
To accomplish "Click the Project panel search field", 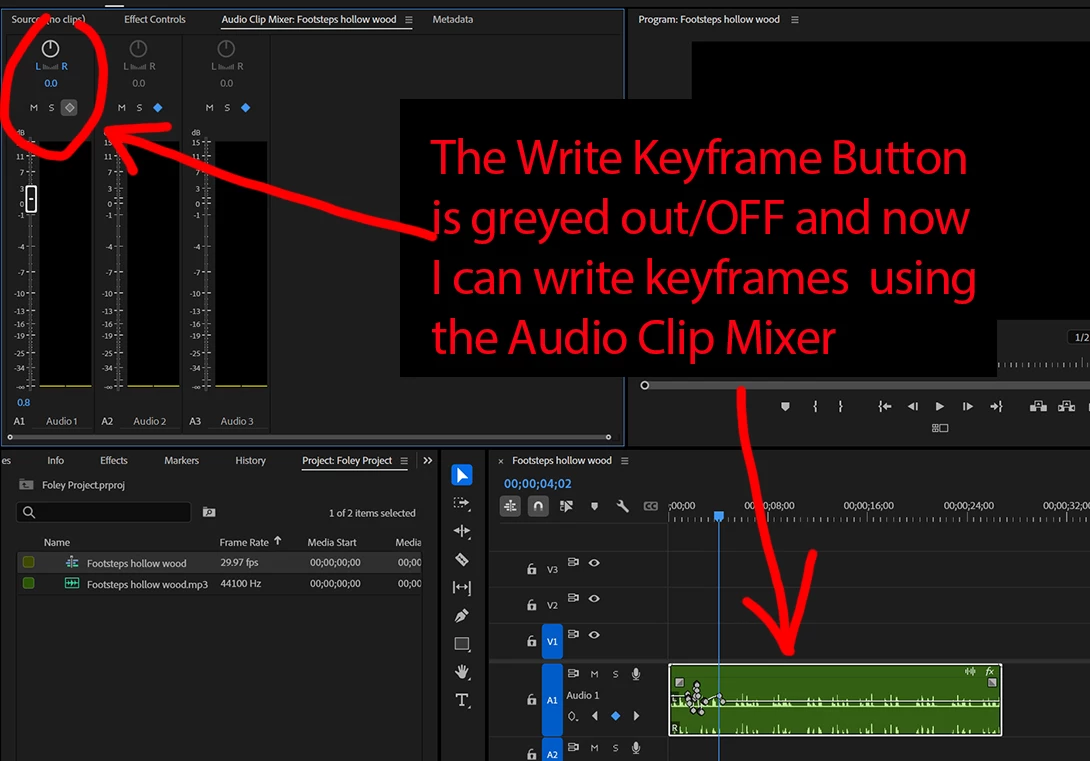I will click(x=104, y=512).
